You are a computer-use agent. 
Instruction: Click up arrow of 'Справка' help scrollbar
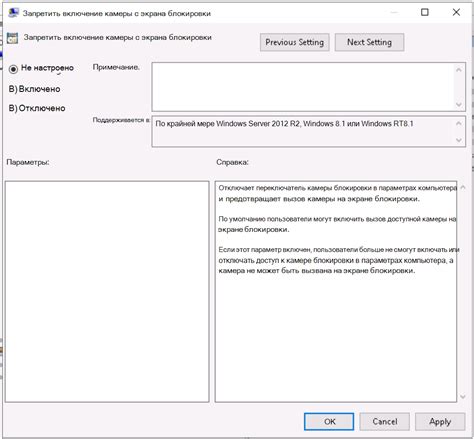[463, 188]
